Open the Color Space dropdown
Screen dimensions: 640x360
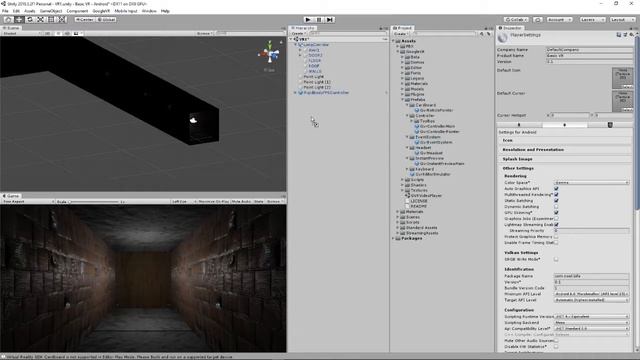coord(591,182)
